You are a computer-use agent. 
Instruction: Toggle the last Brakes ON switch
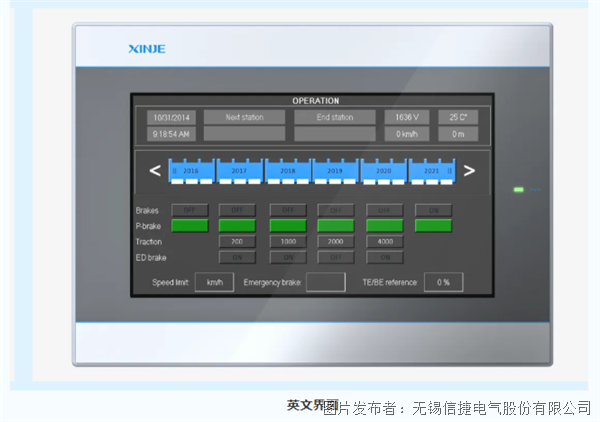[x=433, y=210]
